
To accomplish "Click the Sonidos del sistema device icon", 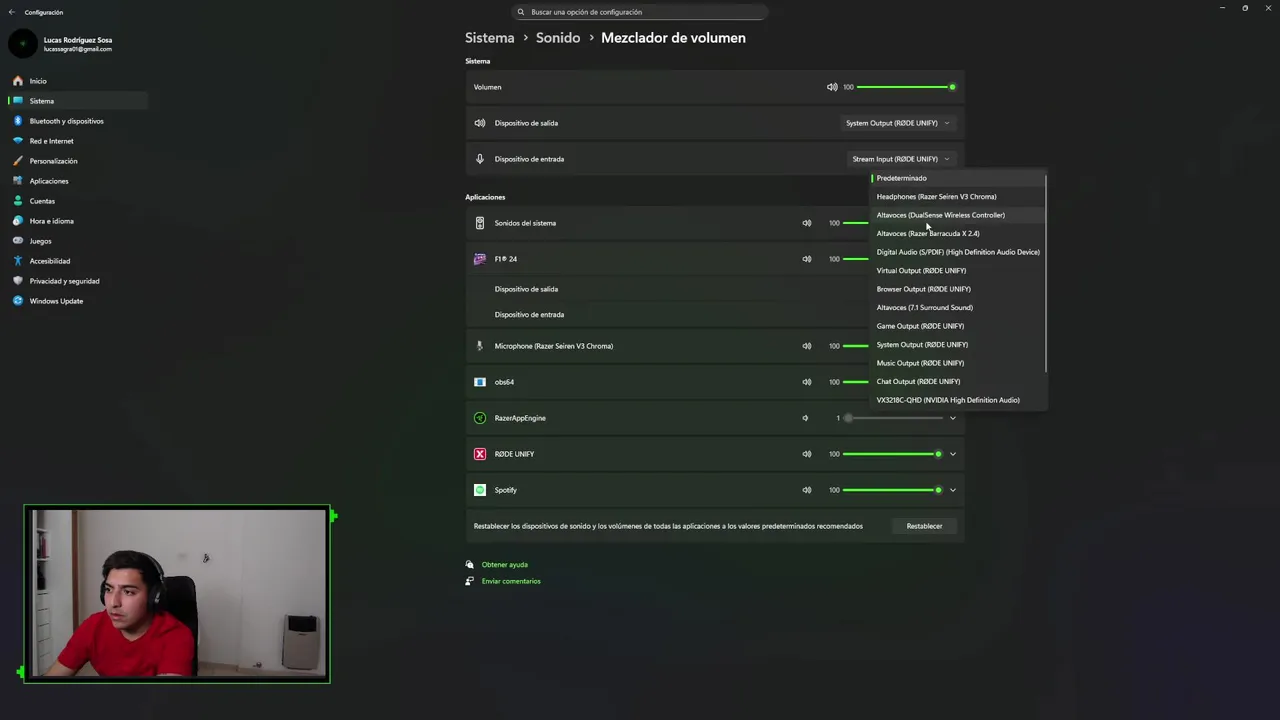I will (x=480, y=223).
